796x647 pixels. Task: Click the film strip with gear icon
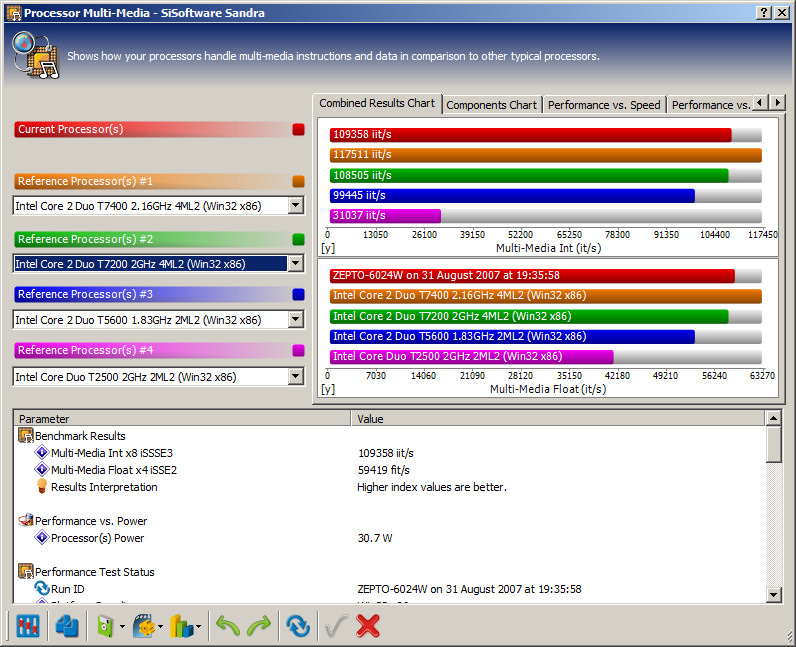tap(144, 626)
